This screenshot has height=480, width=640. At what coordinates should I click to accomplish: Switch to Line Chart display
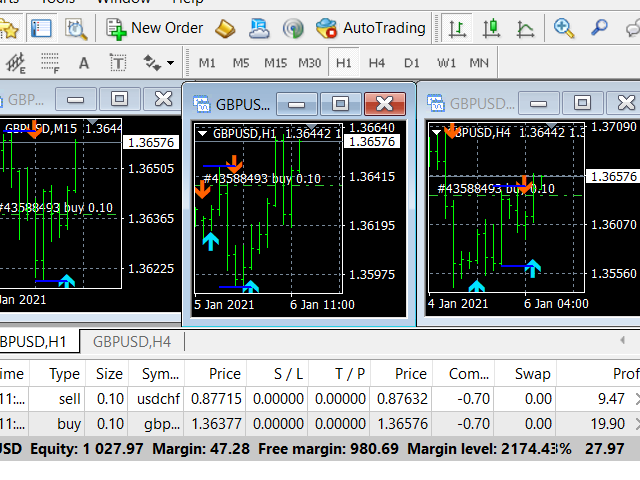(x=525, y=29)
